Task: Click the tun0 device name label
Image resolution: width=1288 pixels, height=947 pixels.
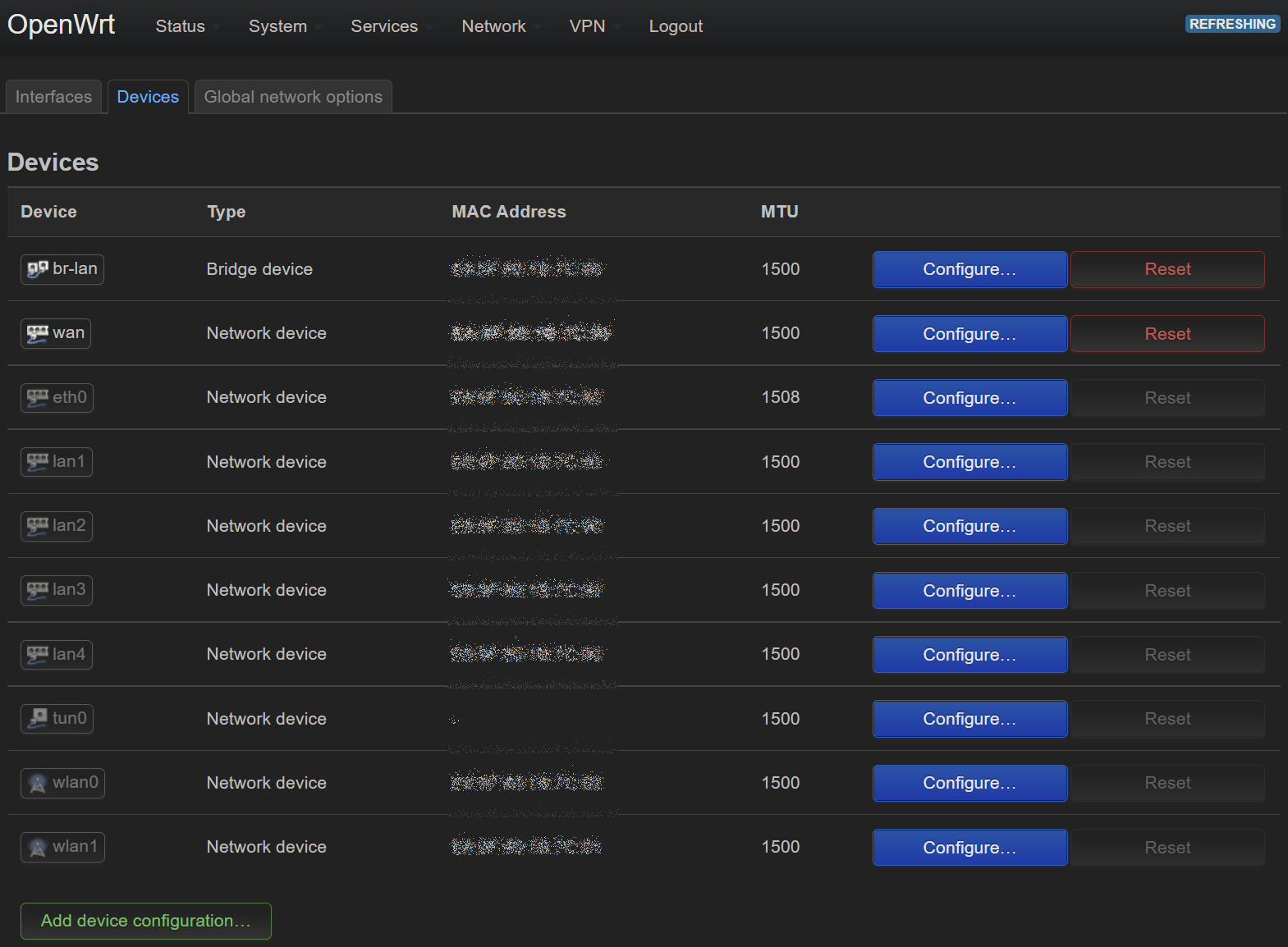Action: tap(70, 718)
